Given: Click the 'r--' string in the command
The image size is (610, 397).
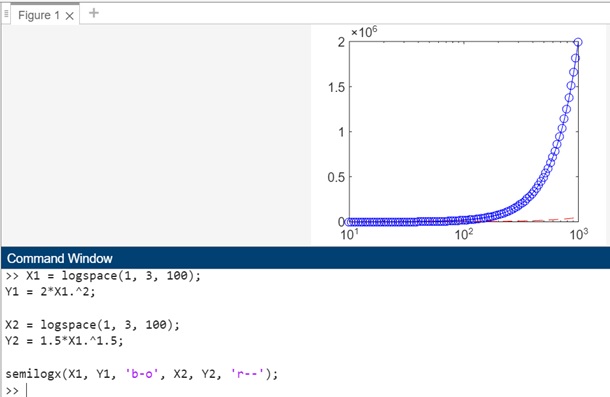Looking at the screenshot, I should click(x=247, y=374).
